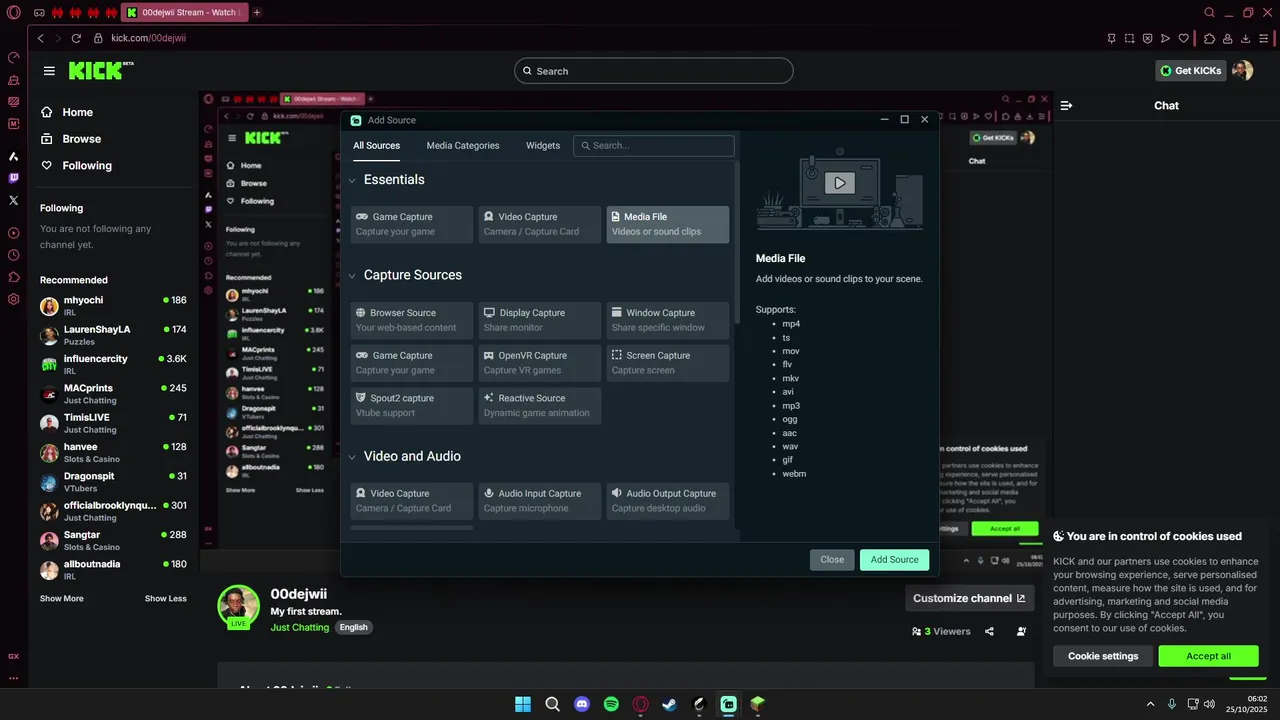Switch to Widgets tab in Add Source
1280x720 pixels.
coord(543,145)
